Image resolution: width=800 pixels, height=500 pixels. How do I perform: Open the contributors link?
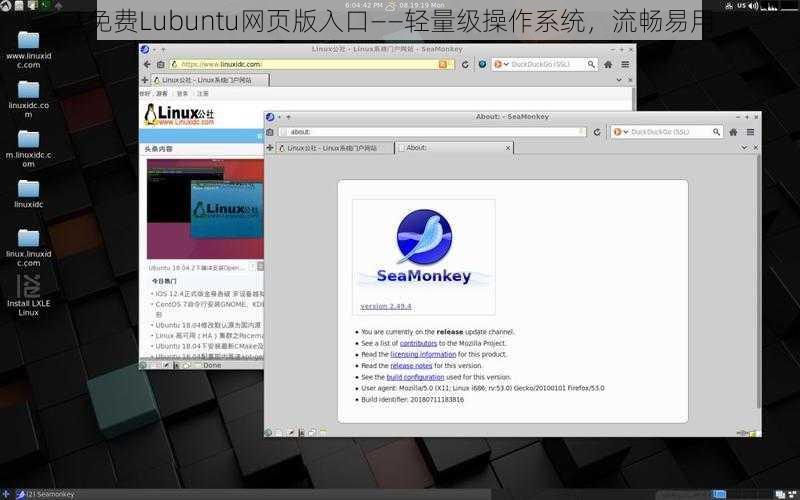click(418, 343)
